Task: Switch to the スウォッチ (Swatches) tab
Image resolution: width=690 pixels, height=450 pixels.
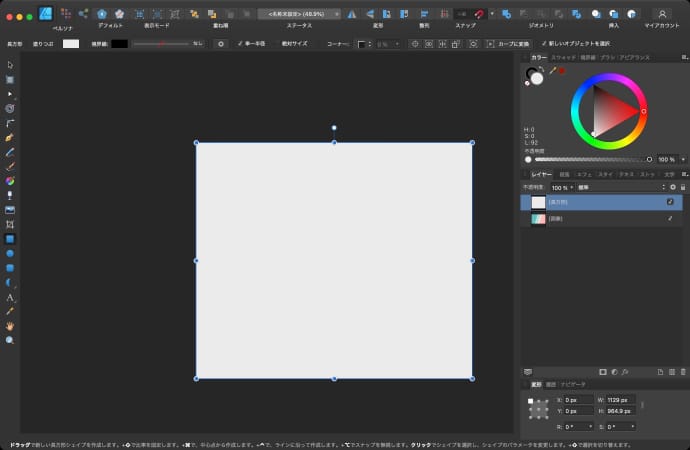Action: click(563, 58)
